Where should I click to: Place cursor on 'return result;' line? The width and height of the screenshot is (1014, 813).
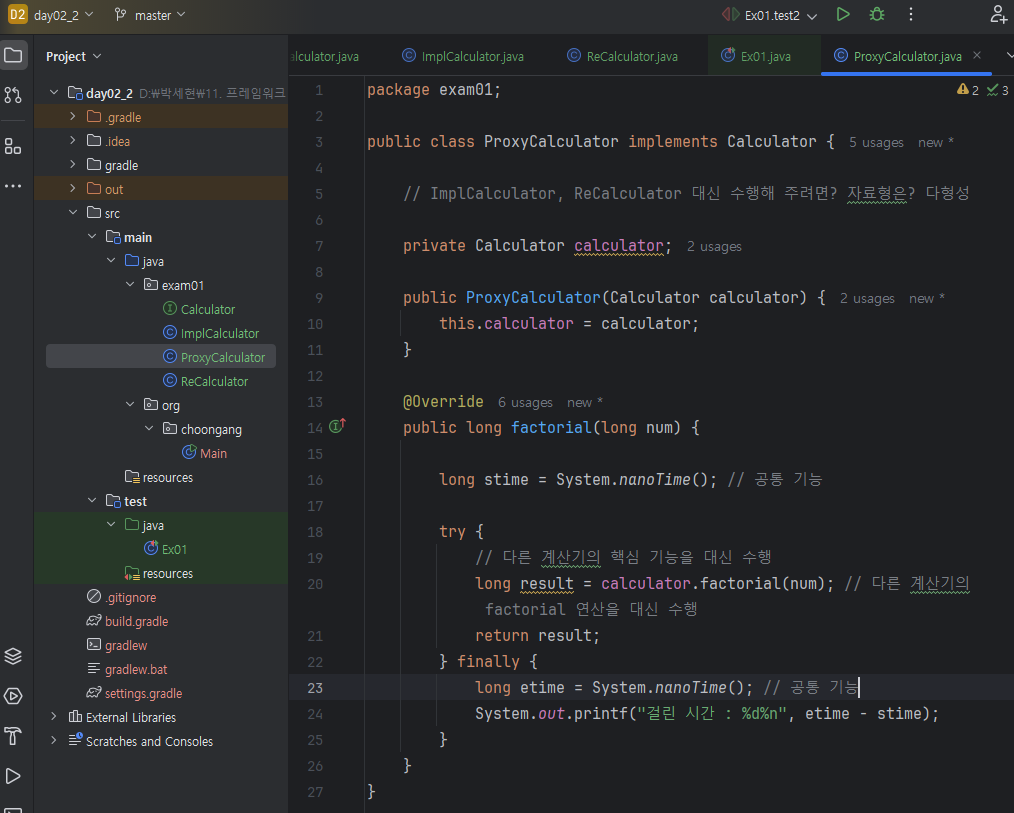pyautogui.click(x=537, y=636)
